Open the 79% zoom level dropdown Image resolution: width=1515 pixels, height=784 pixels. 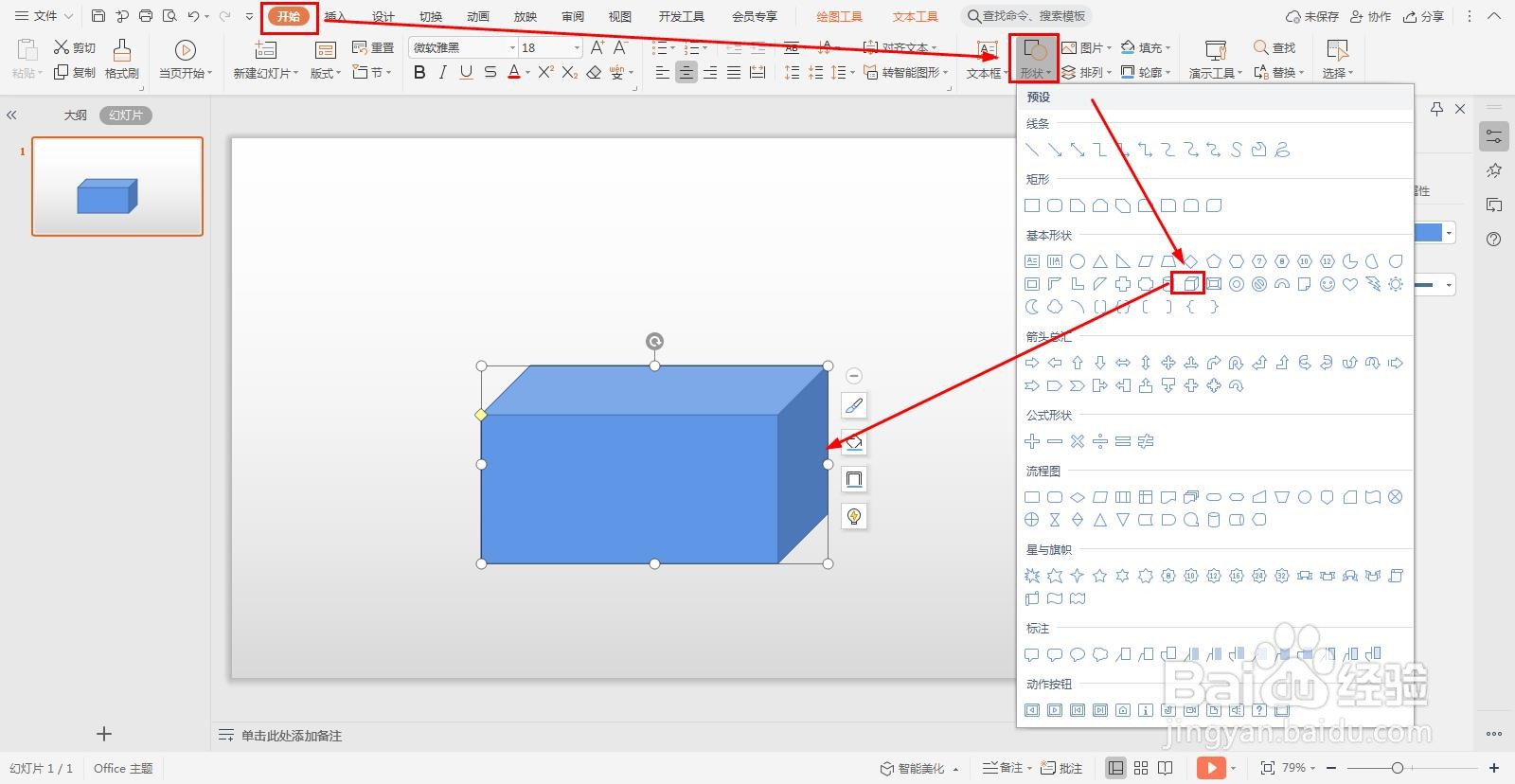point(1299,768)
